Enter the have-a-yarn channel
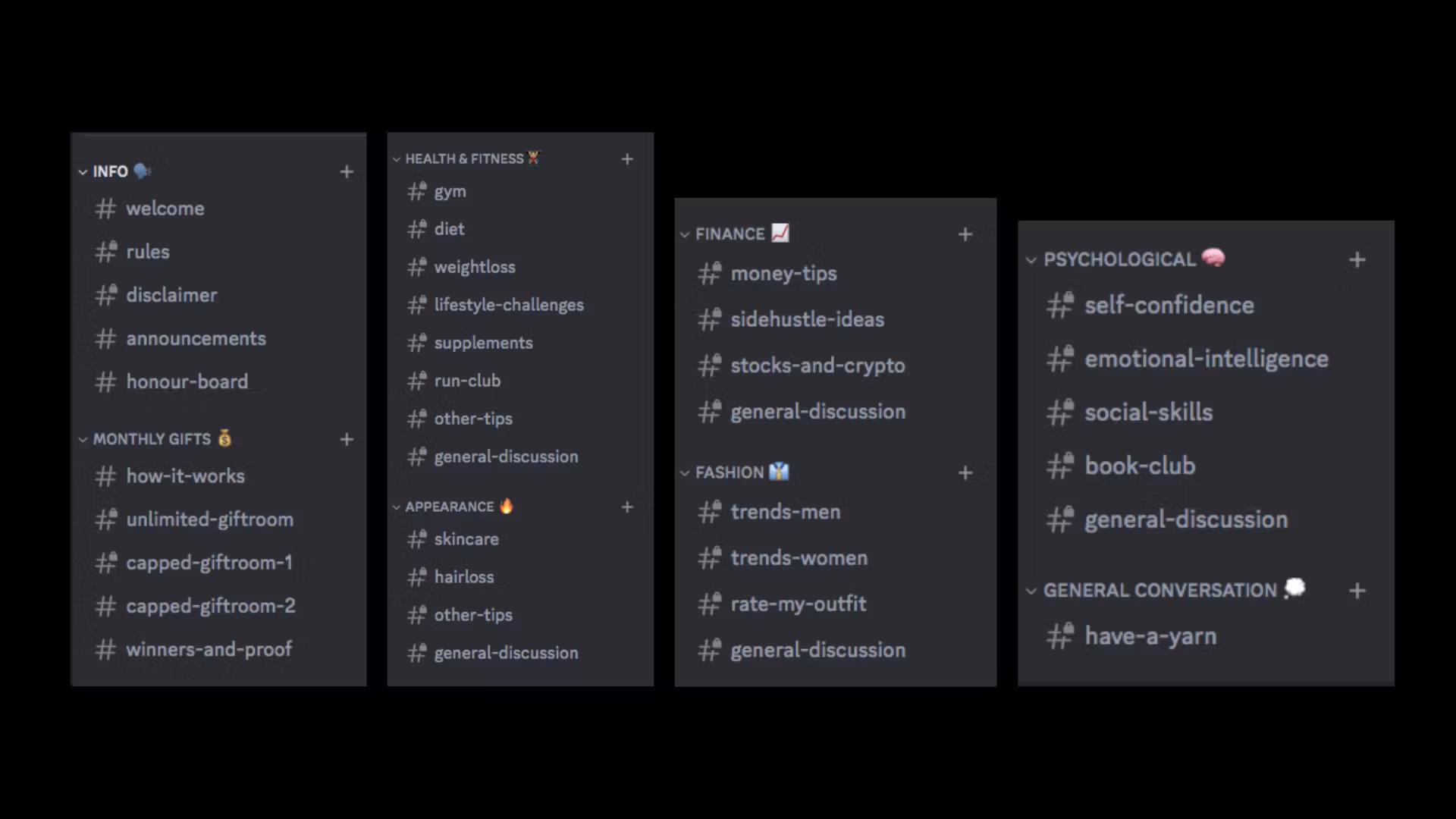 (x=1150, y=636)
